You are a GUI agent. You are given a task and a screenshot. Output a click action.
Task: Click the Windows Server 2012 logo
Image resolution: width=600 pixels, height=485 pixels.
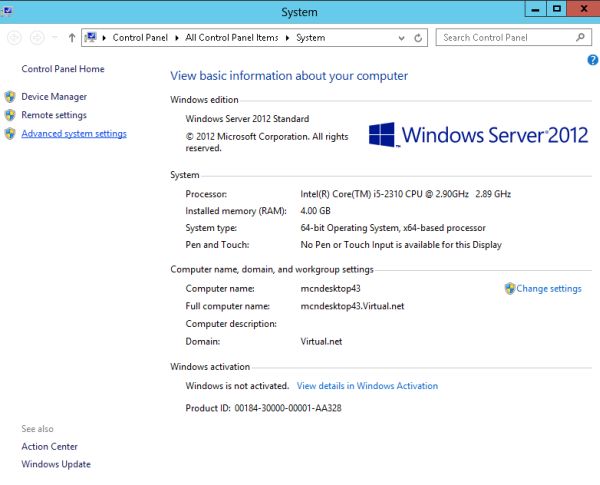[478, 135]
